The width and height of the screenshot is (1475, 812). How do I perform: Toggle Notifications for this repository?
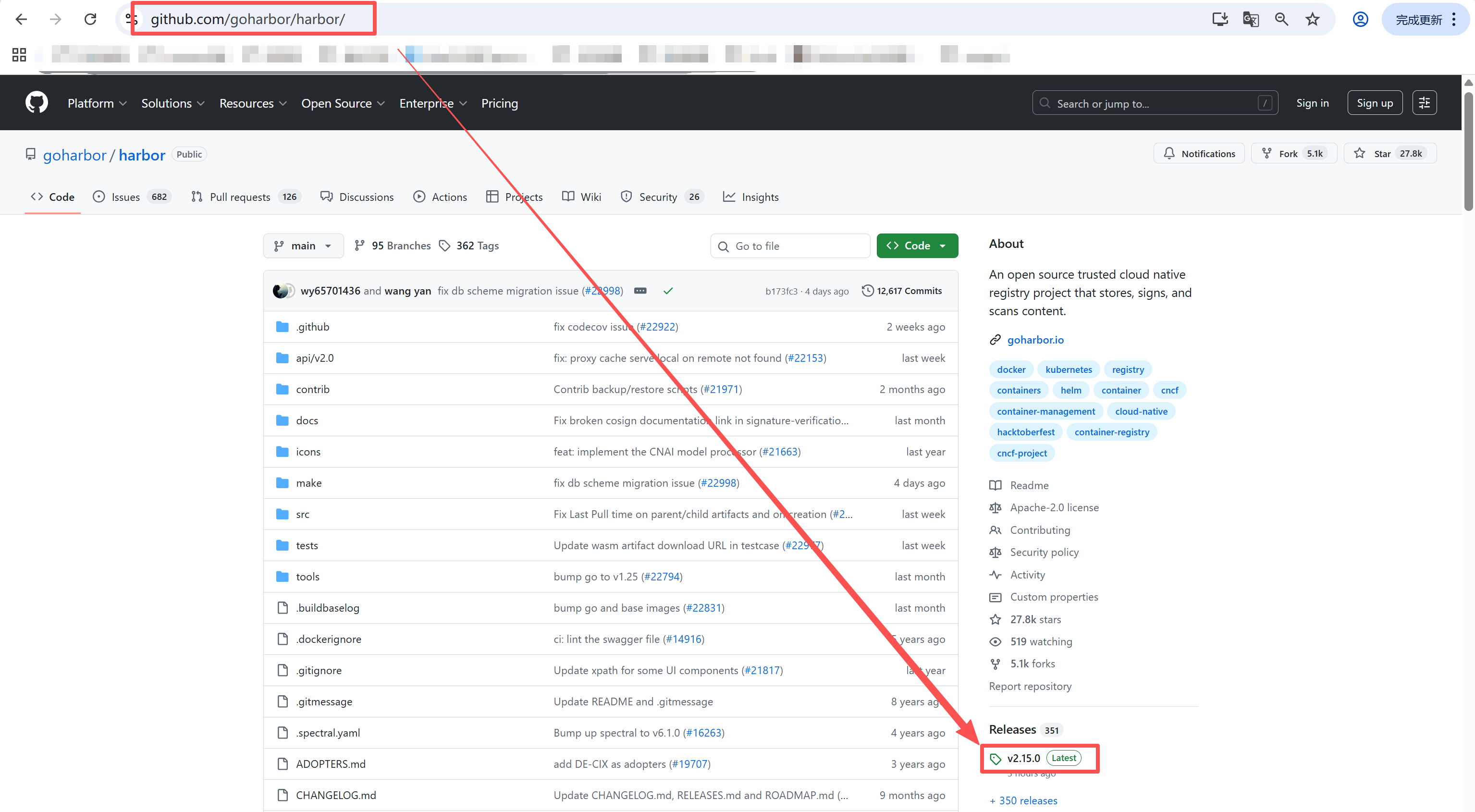click(1199, 153)
